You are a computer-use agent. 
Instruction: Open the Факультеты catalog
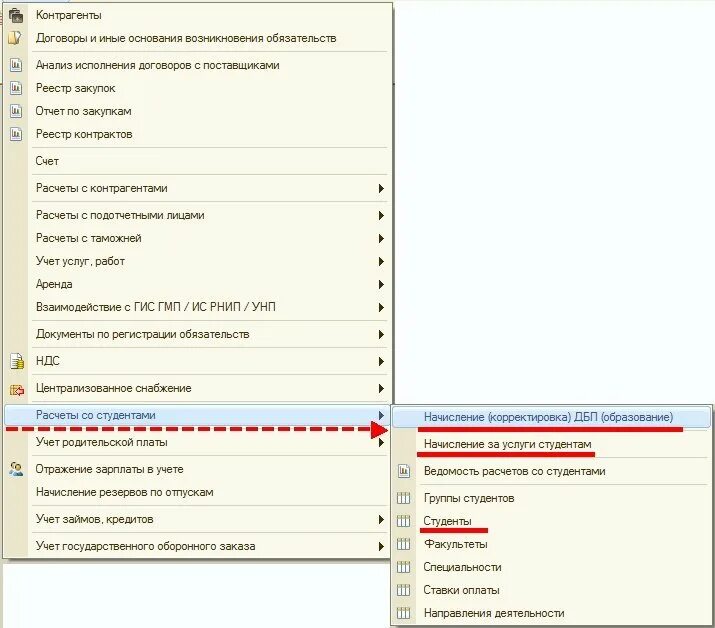tap(552, 544)
